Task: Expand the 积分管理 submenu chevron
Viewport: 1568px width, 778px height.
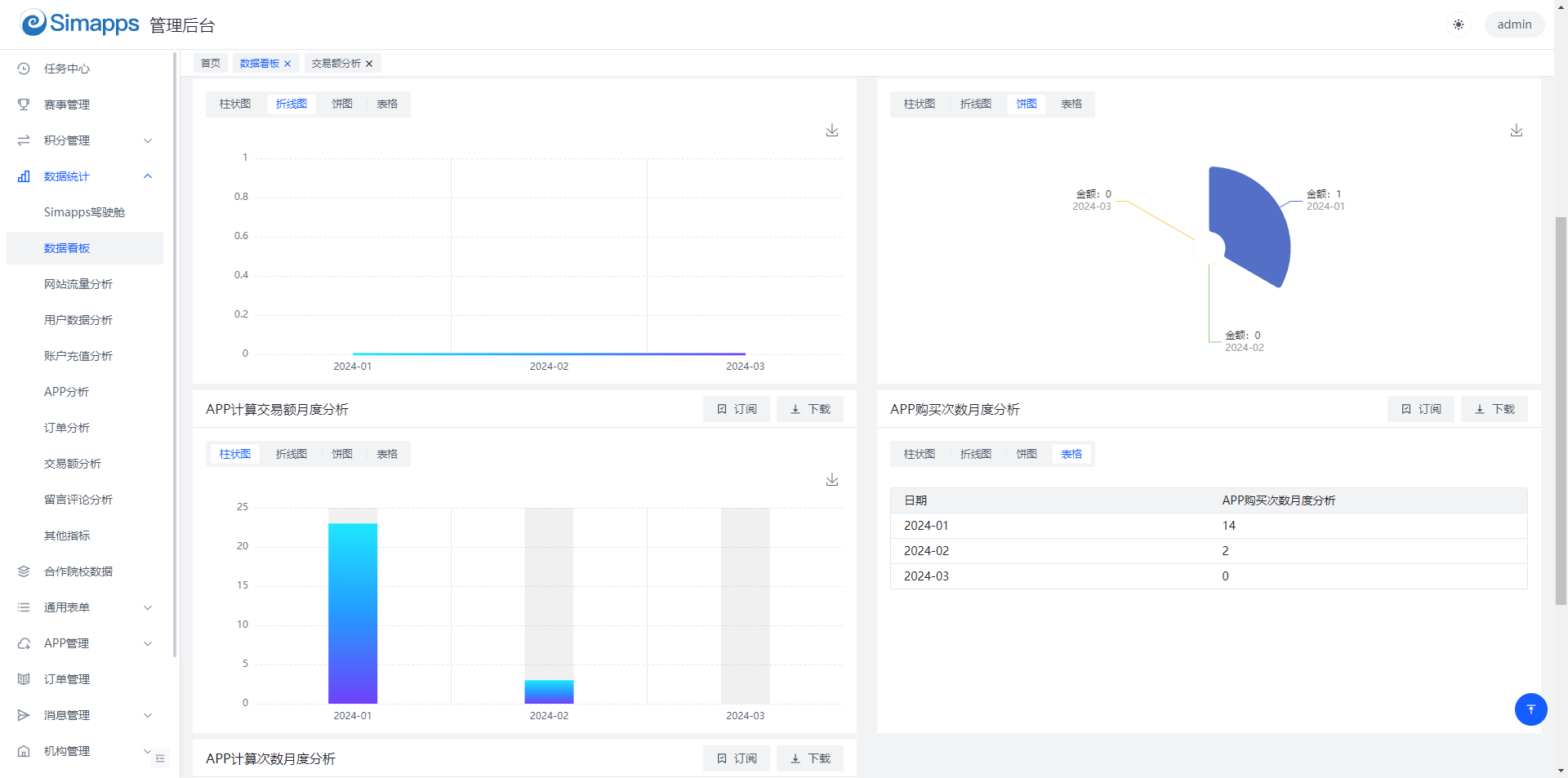Action: click(x=148, y=140)
